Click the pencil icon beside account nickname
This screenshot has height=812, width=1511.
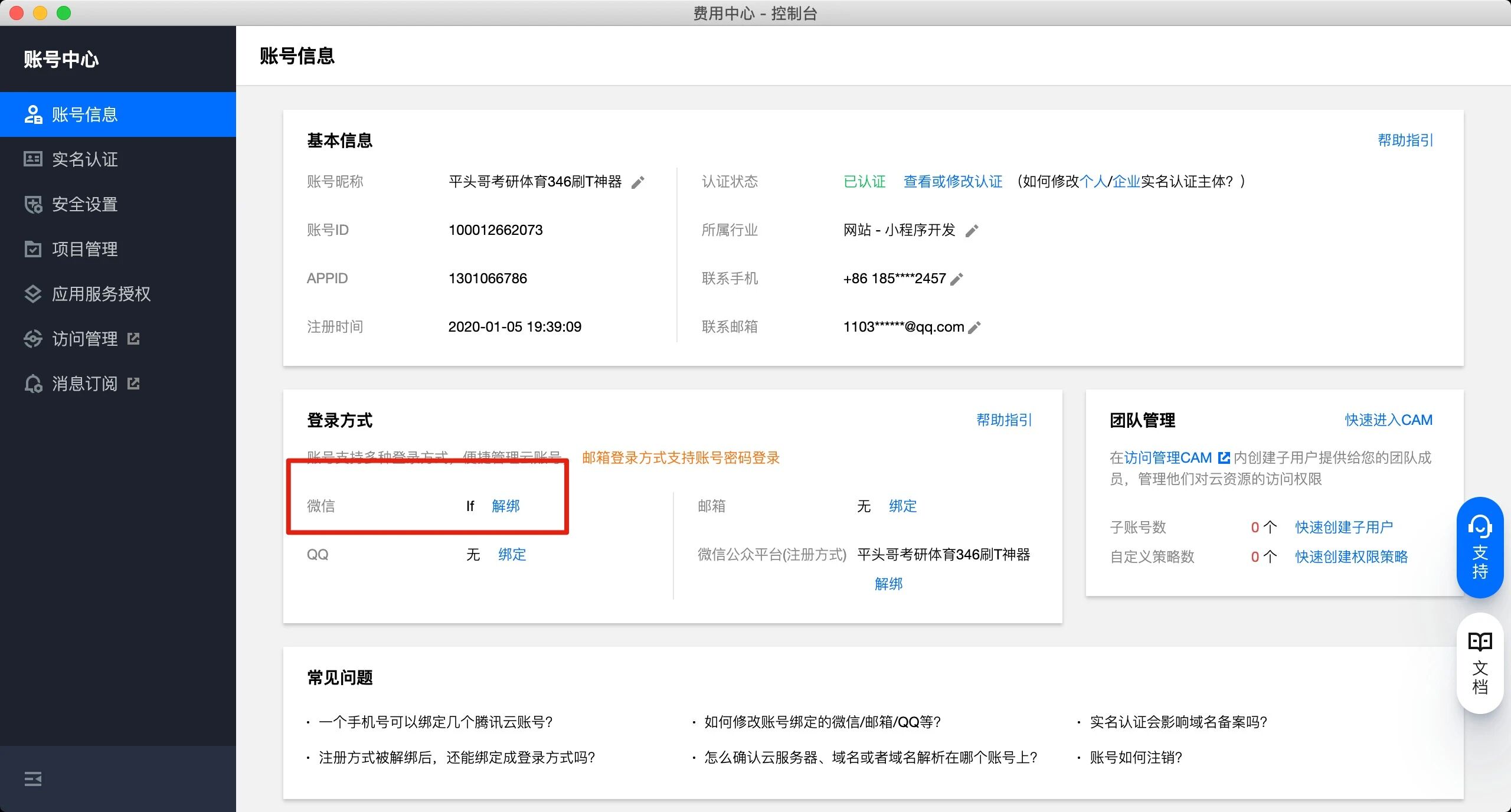click(x=637, y=182)
